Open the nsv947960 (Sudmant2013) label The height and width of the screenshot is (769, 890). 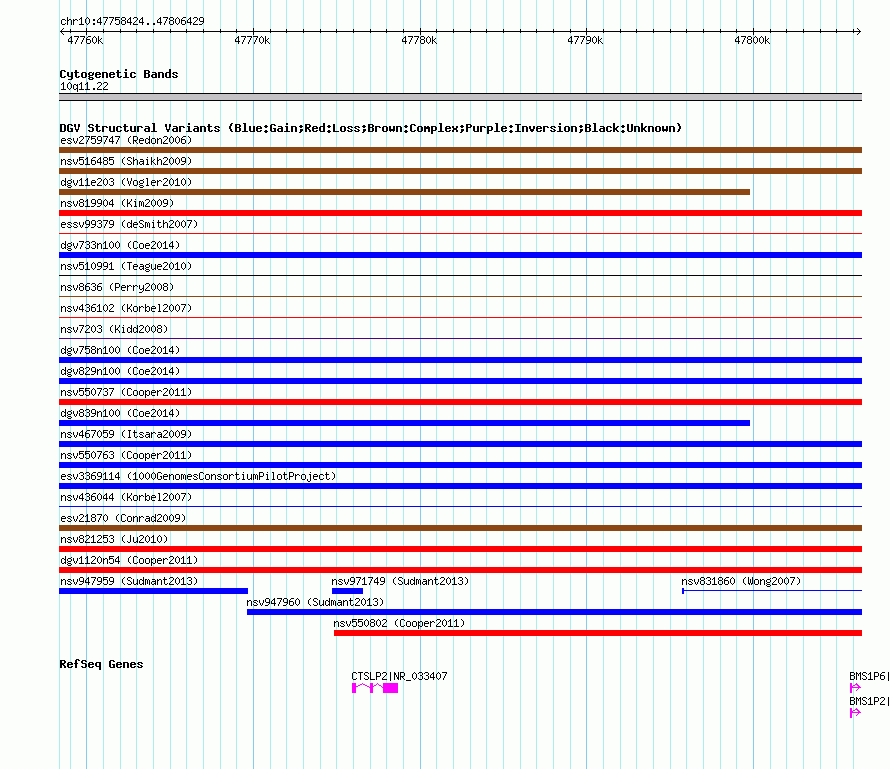tap(315, 602)
